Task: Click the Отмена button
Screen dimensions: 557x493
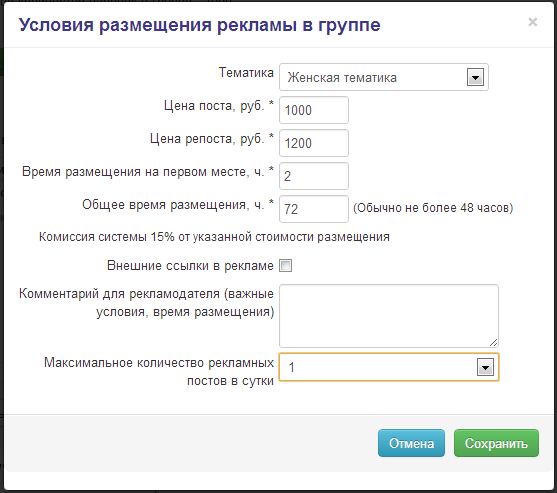Action: click(411, 443)
